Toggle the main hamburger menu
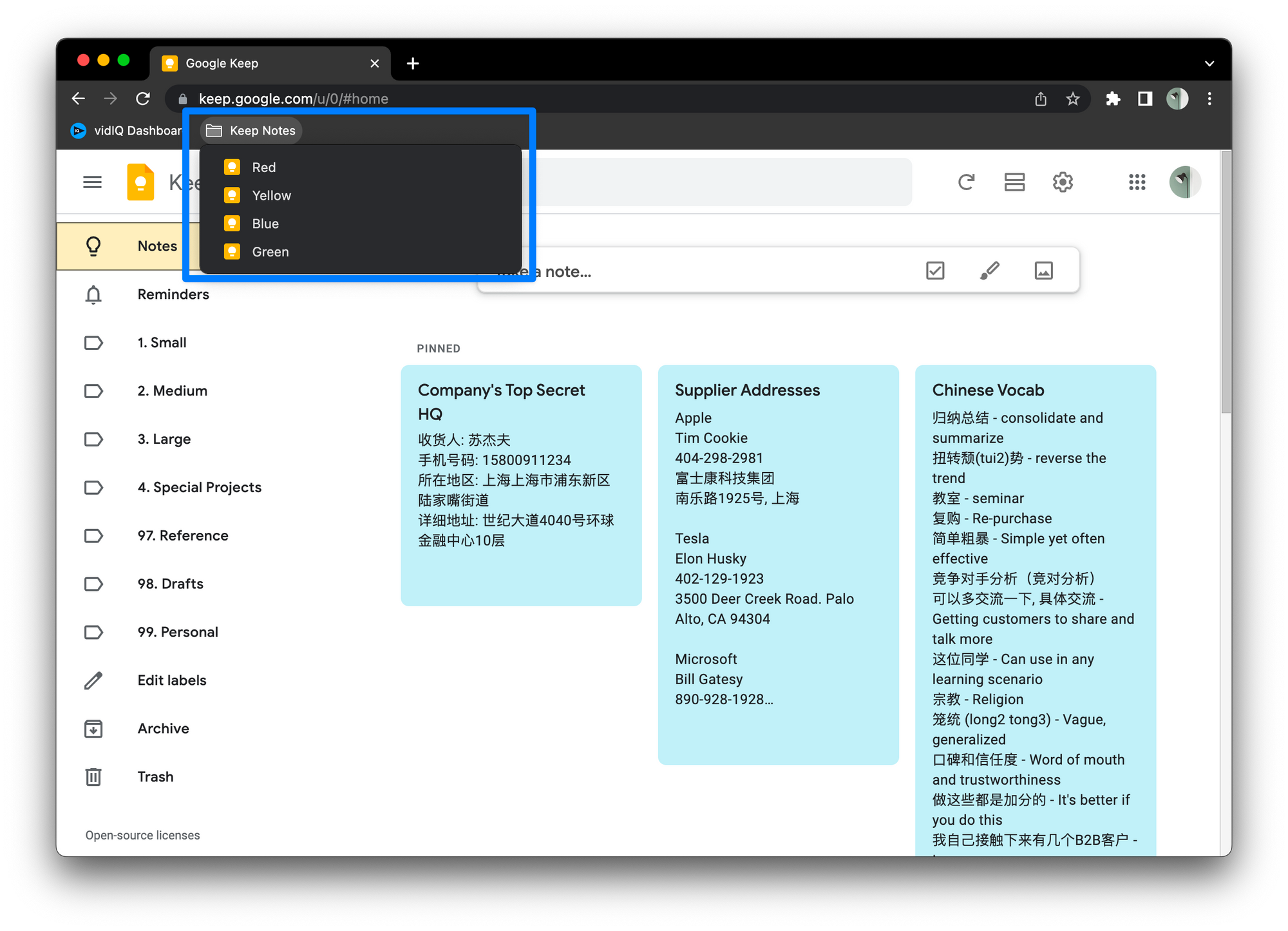1288x931 pixels. 93,182
